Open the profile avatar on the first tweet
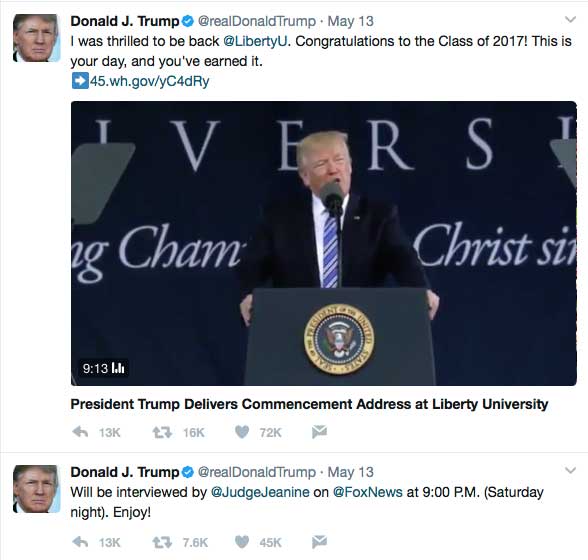The height and width of the screenshot is (560, 588). [x=36, y=38]
